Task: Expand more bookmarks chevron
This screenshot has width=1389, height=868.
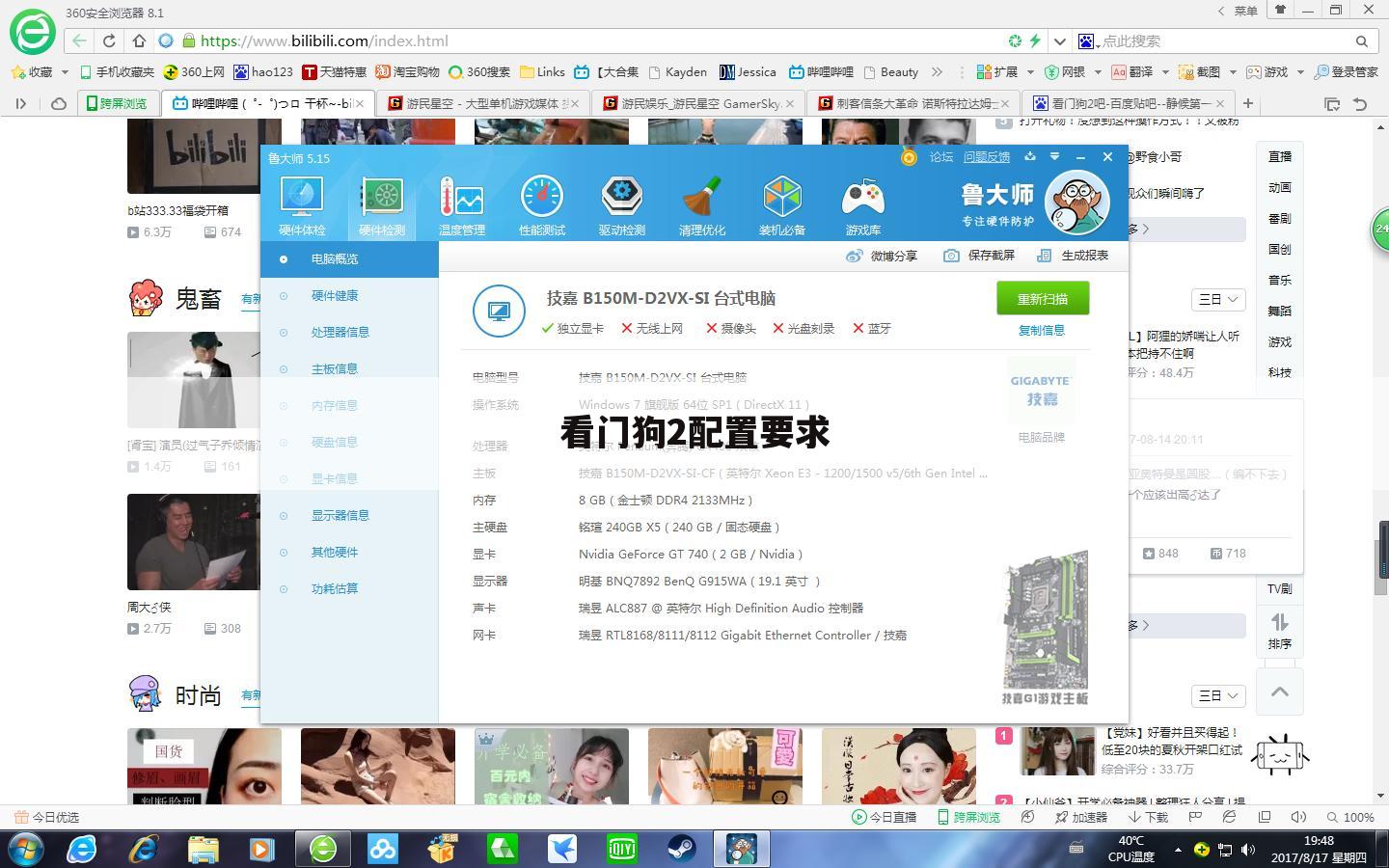Action: pos(936,71)
